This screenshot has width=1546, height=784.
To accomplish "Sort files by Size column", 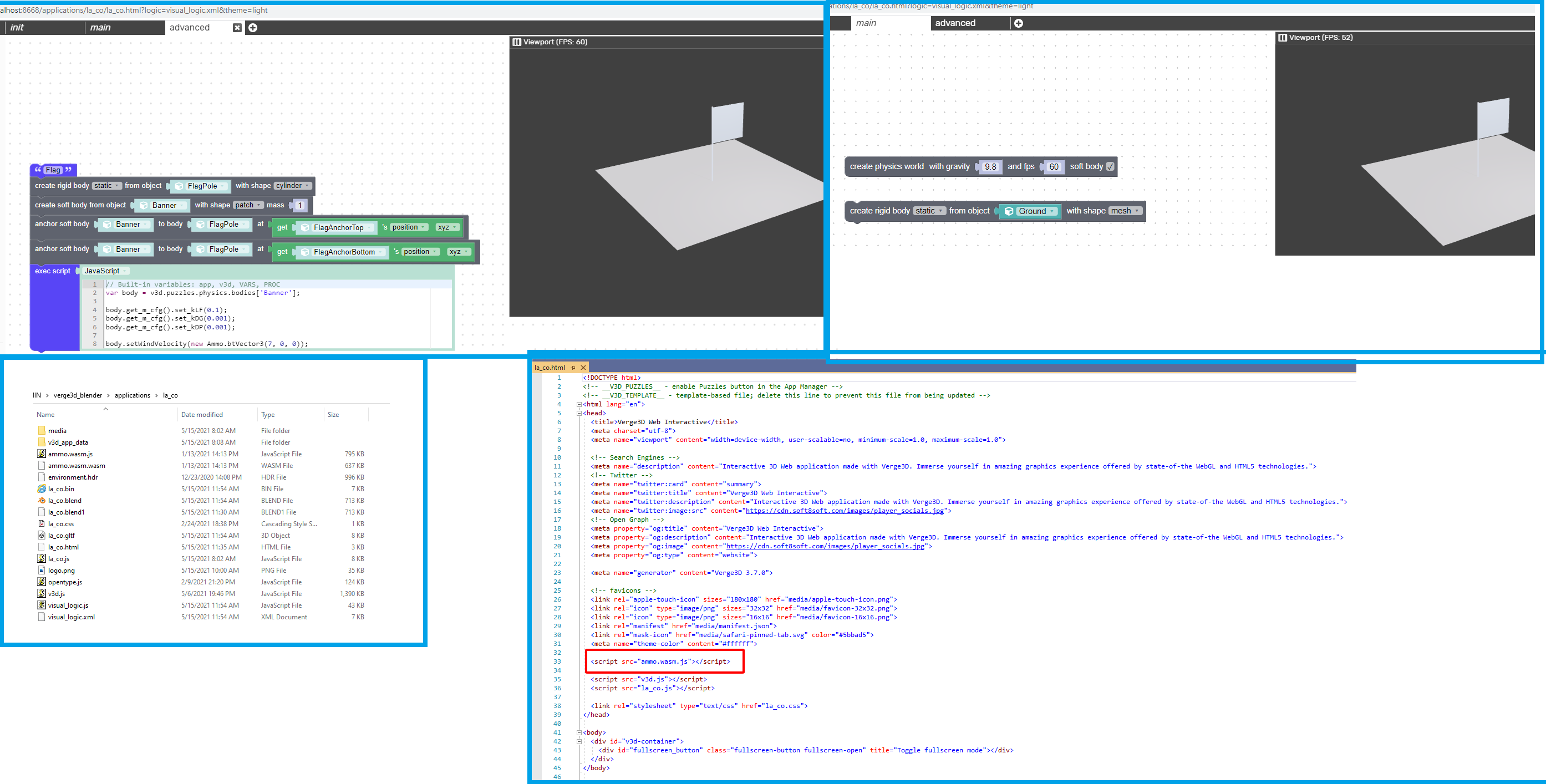I will 333,415.
